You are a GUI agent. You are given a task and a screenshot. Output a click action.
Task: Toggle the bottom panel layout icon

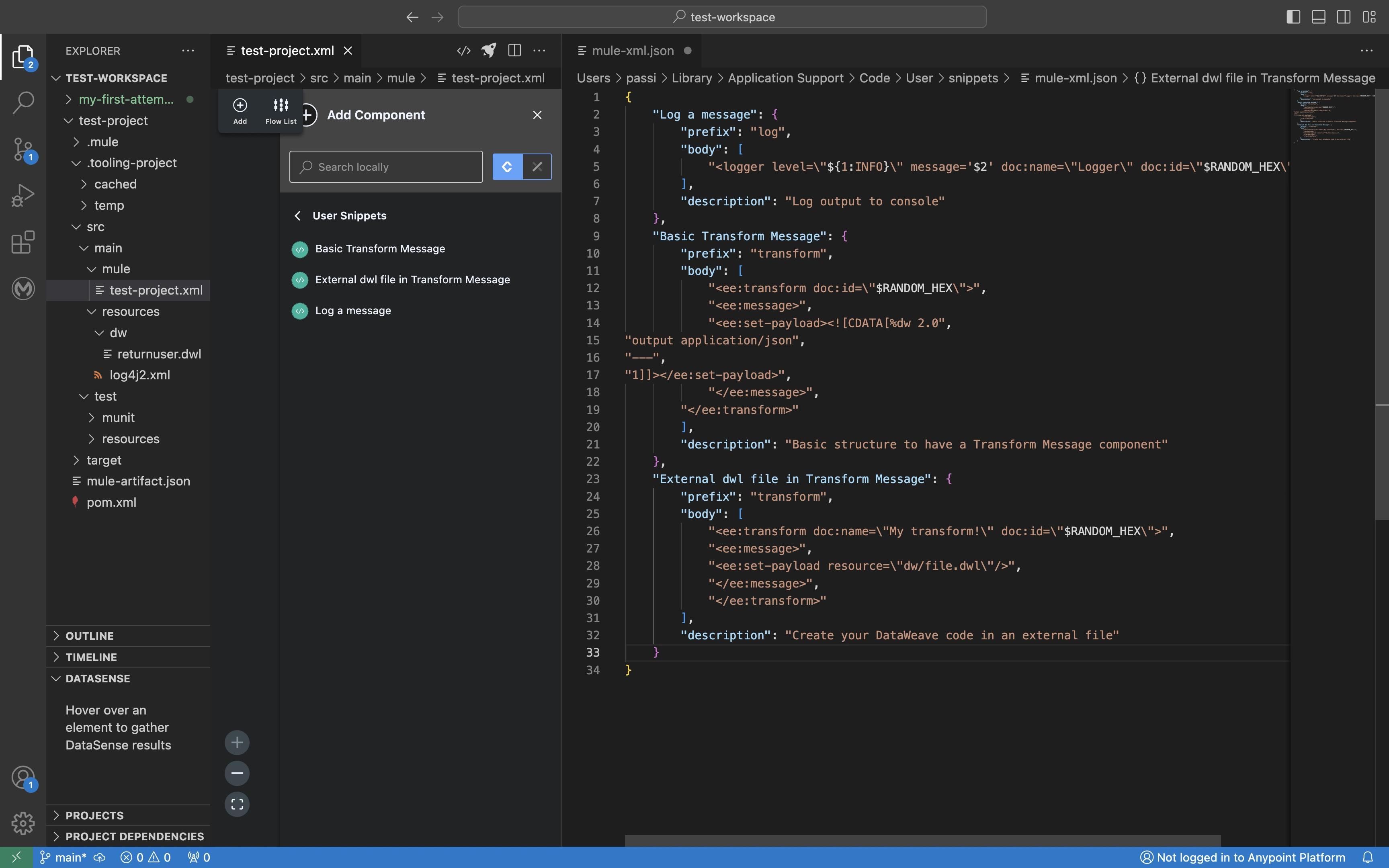[x=1318, y=16]
